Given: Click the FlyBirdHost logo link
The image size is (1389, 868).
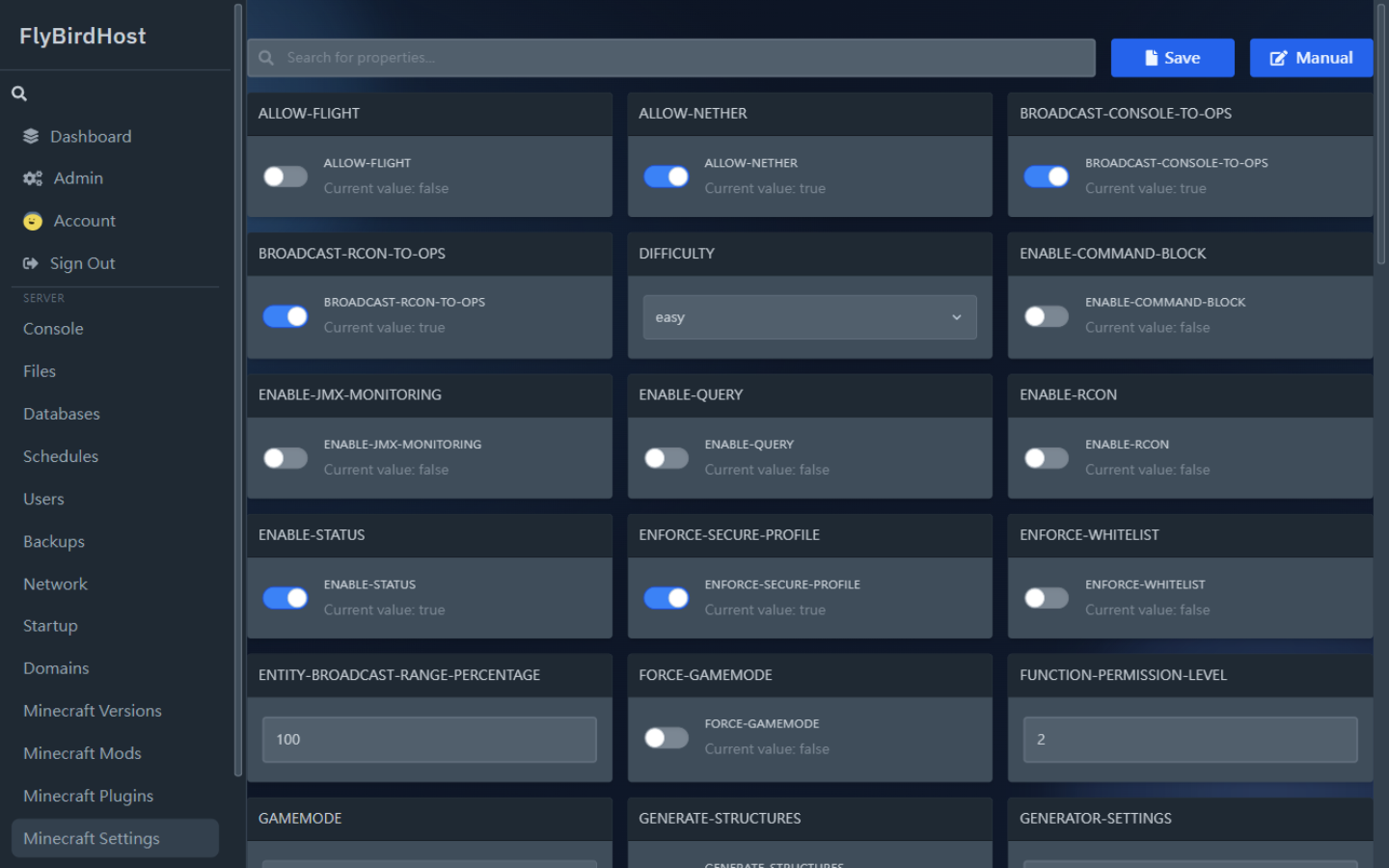Looking at the screenshot, I should pos(83,36).
